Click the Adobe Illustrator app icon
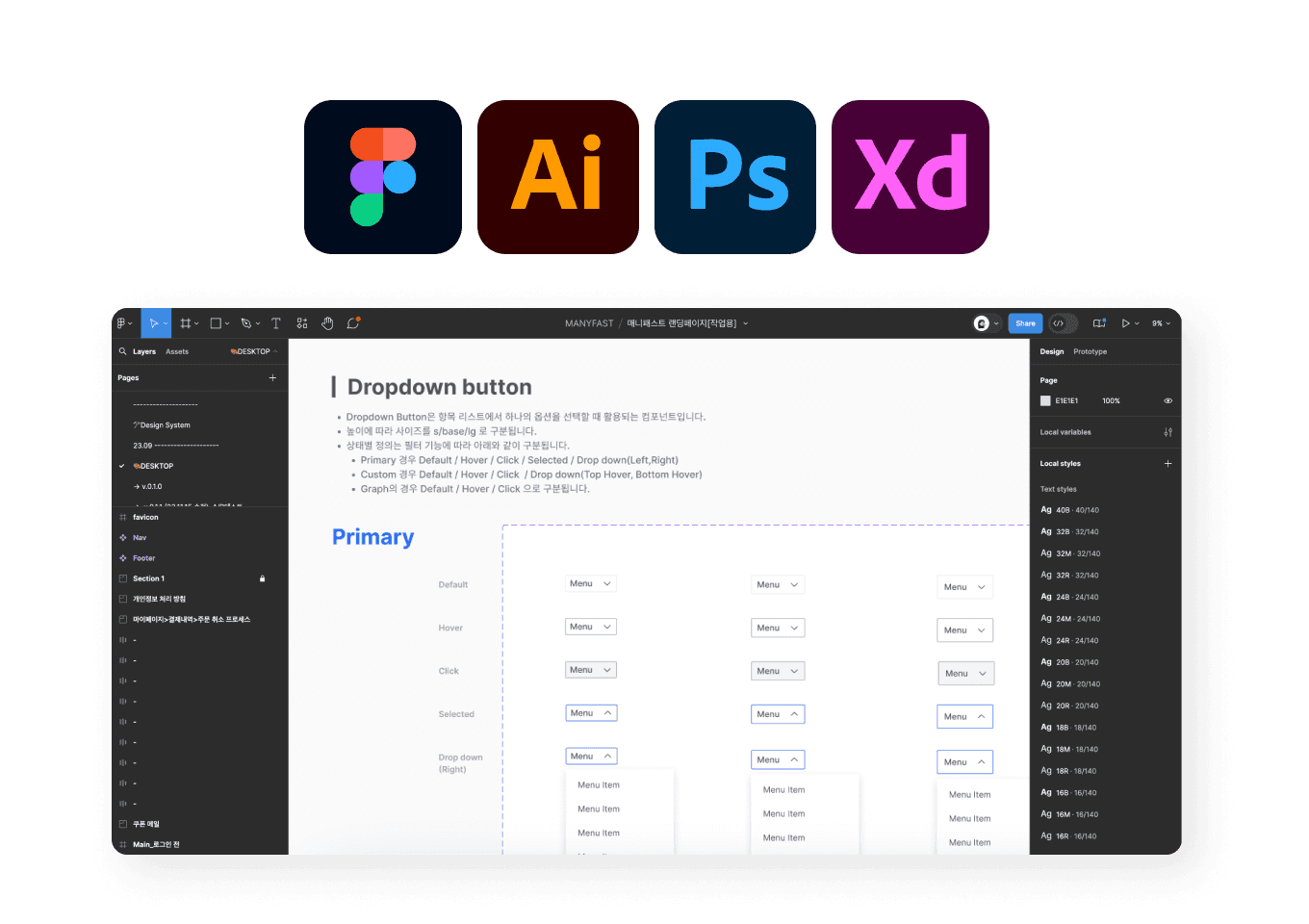 [558, 177]
